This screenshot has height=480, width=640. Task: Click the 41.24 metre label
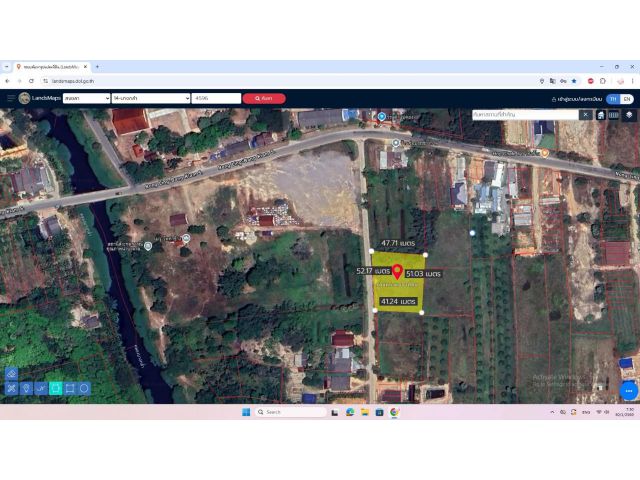pyautogui.click(x=398, y=302)
